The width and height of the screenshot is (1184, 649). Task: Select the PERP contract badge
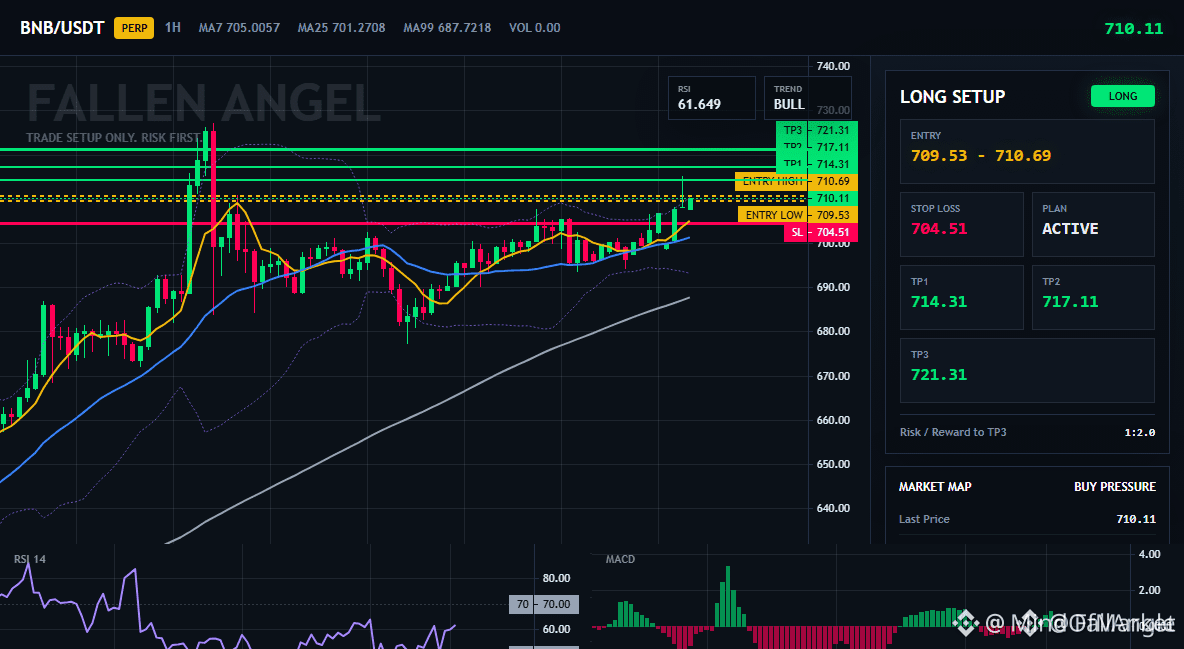pos(134,28)
